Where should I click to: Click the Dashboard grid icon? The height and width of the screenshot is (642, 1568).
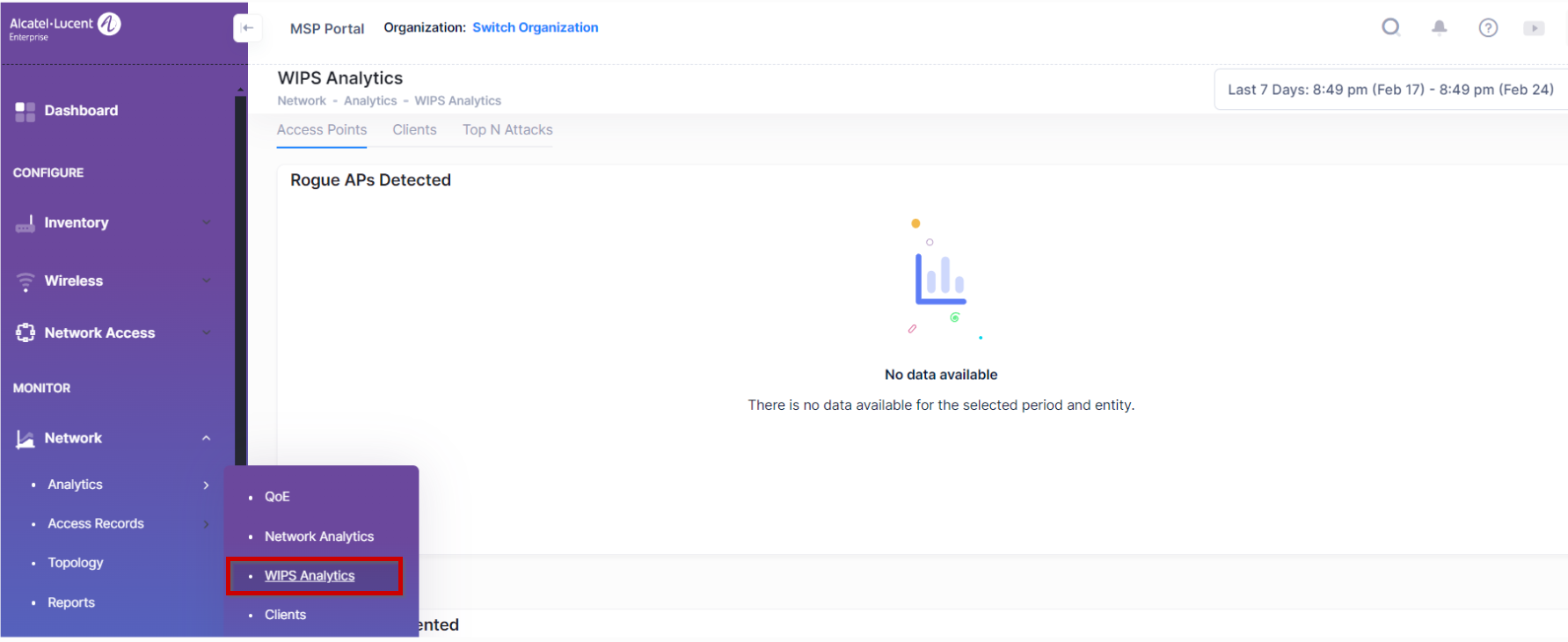pyautogui.click(x=26, y=112)
